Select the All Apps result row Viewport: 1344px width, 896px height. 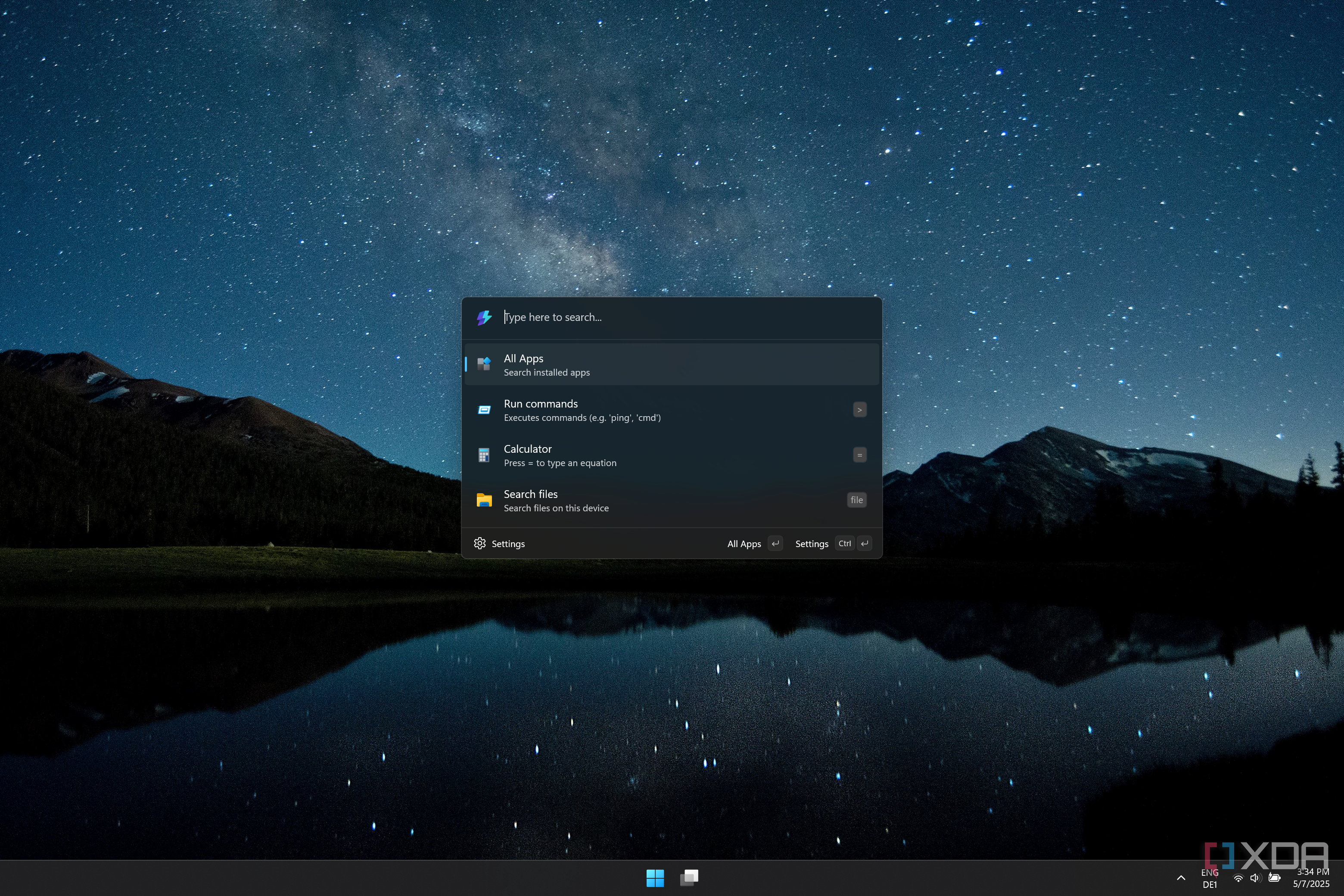(x=672, y=364)
